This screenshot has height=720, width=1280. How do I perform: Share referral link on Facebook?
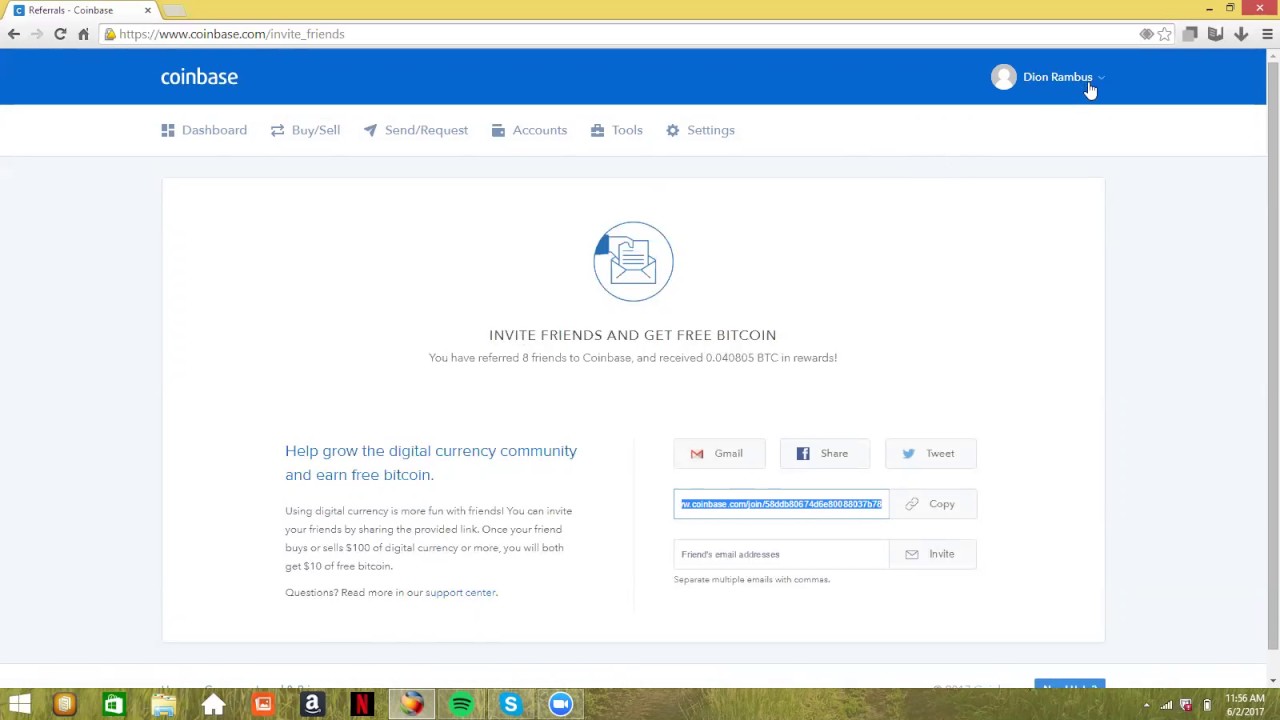[824, 454]
